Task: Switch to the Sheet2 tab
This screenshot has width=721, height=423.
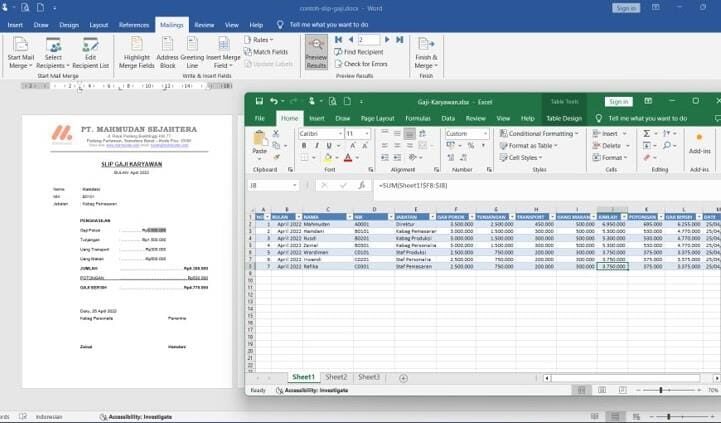Action: [x=336, y=377]
